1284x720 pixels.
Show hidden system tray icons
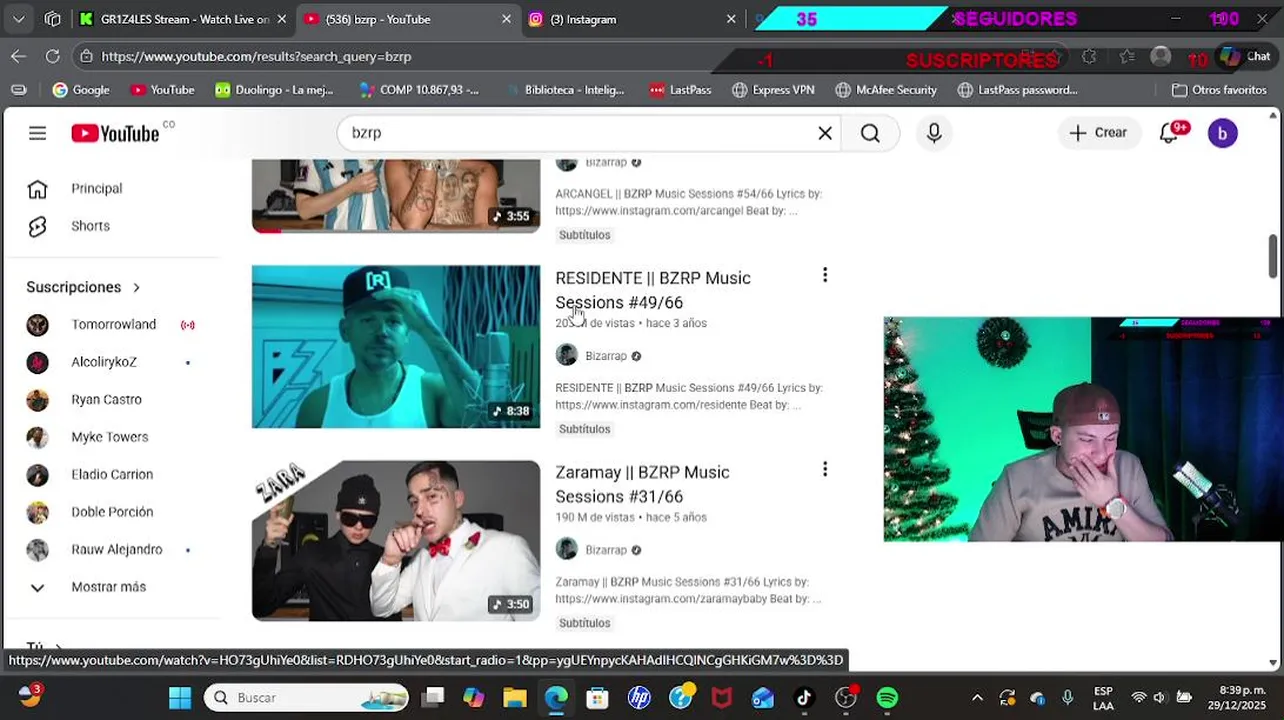tap(977, 698)
